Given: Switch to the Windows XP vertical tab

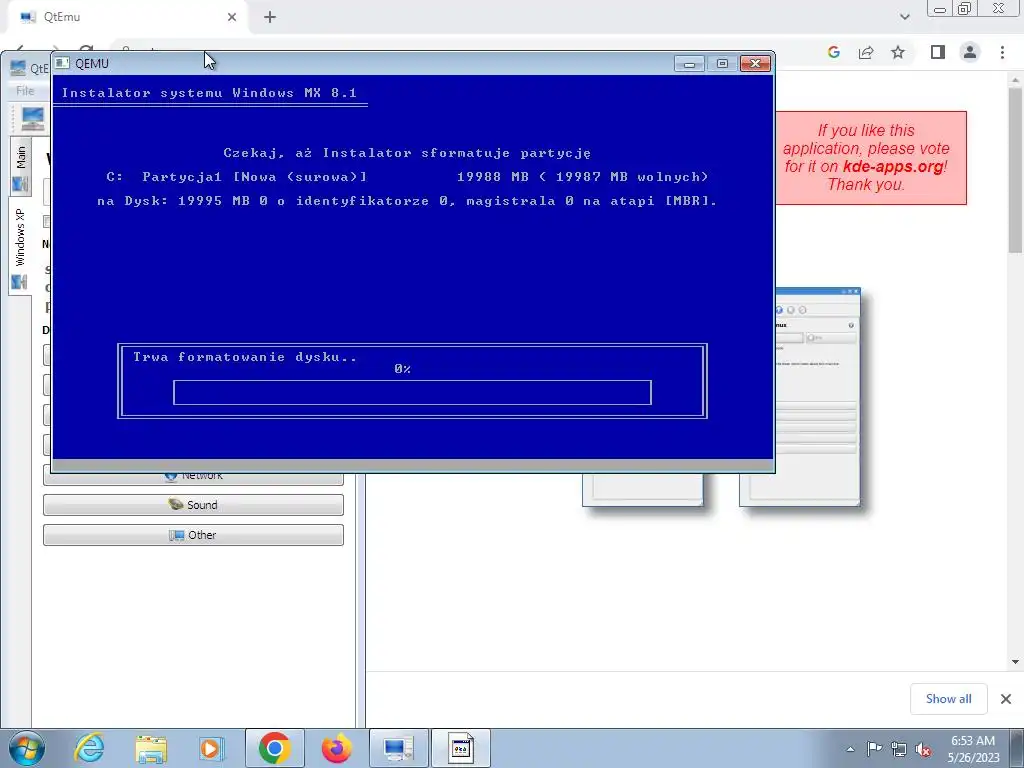Looking at the screenshot, I should [20, 245].
